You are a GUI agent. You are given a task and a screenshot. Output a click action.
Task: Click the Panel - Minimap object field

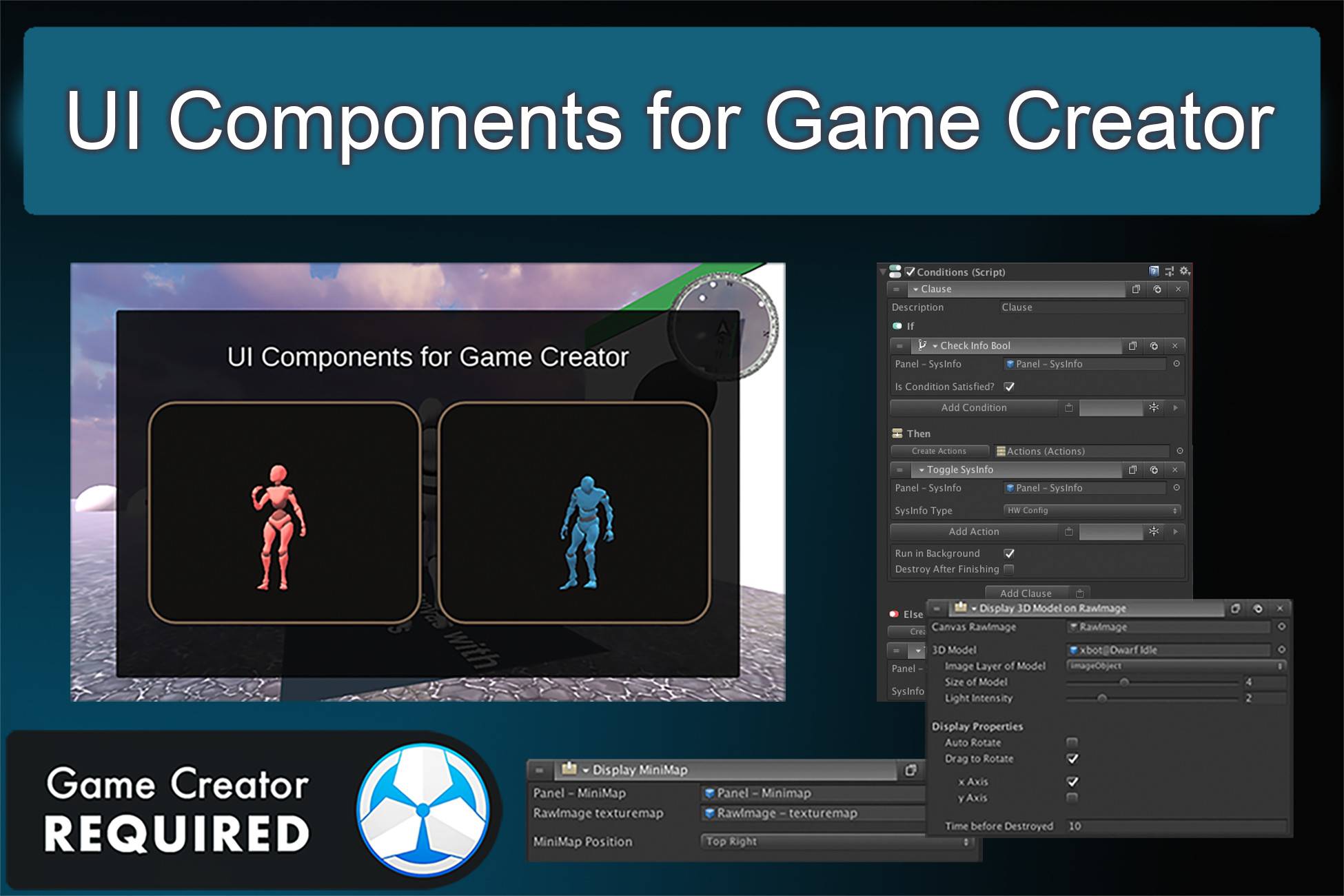[813, 793]
